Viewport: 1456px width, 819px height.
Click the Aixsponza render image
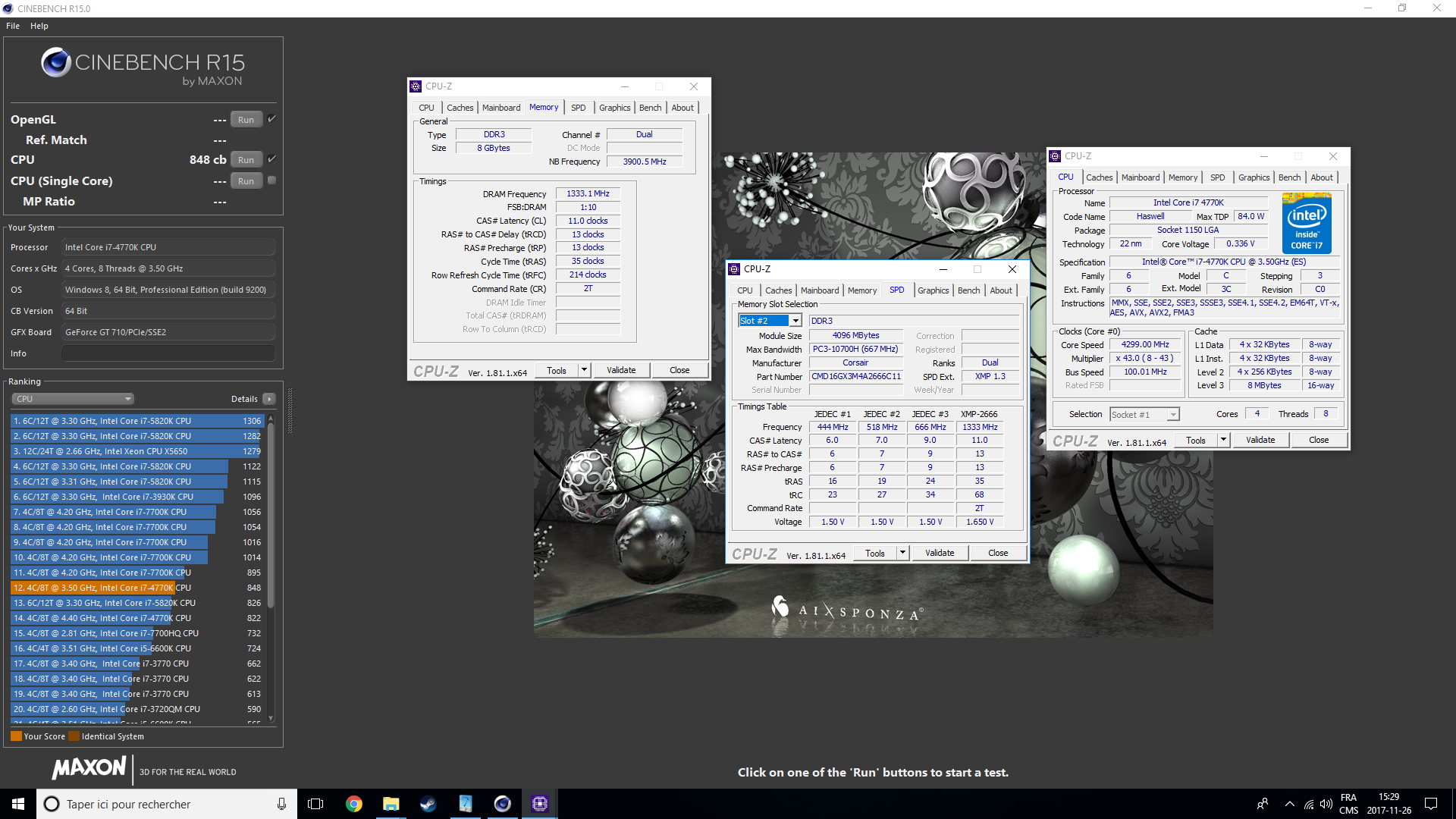[x=873, y=394]
